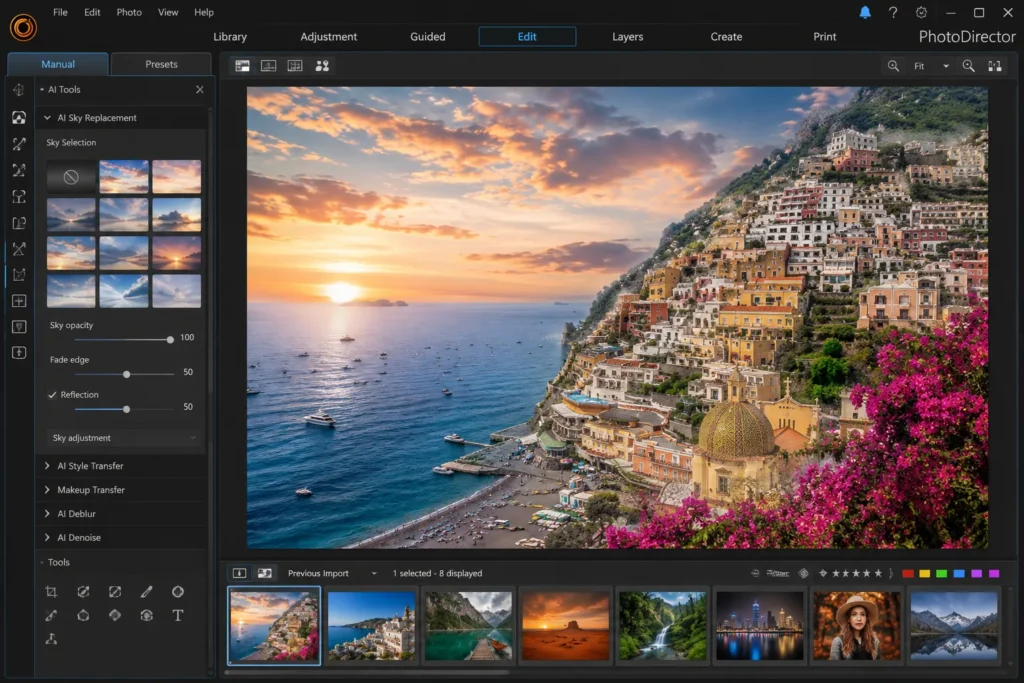
Task: Switch to the Presets tab
Action: click(x=161, y=64)
